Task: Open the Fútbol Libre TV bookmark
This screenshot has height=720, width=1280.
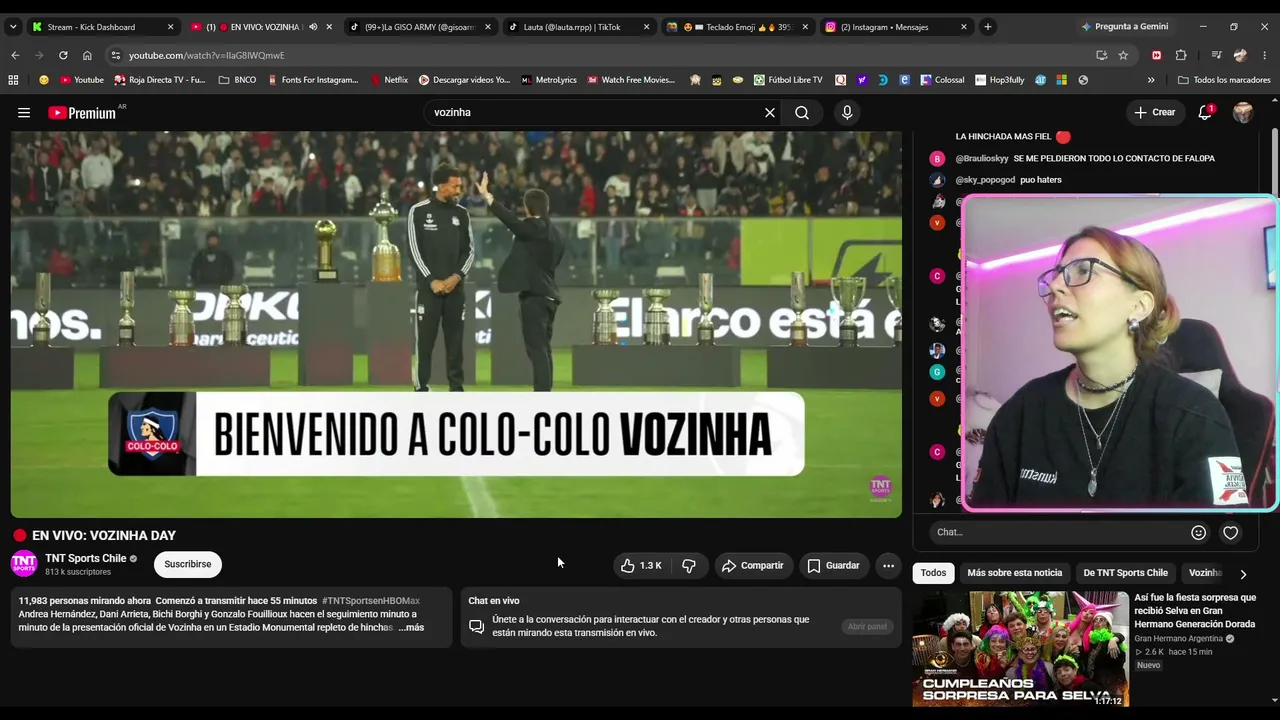Action: click(x=788, y=80)
